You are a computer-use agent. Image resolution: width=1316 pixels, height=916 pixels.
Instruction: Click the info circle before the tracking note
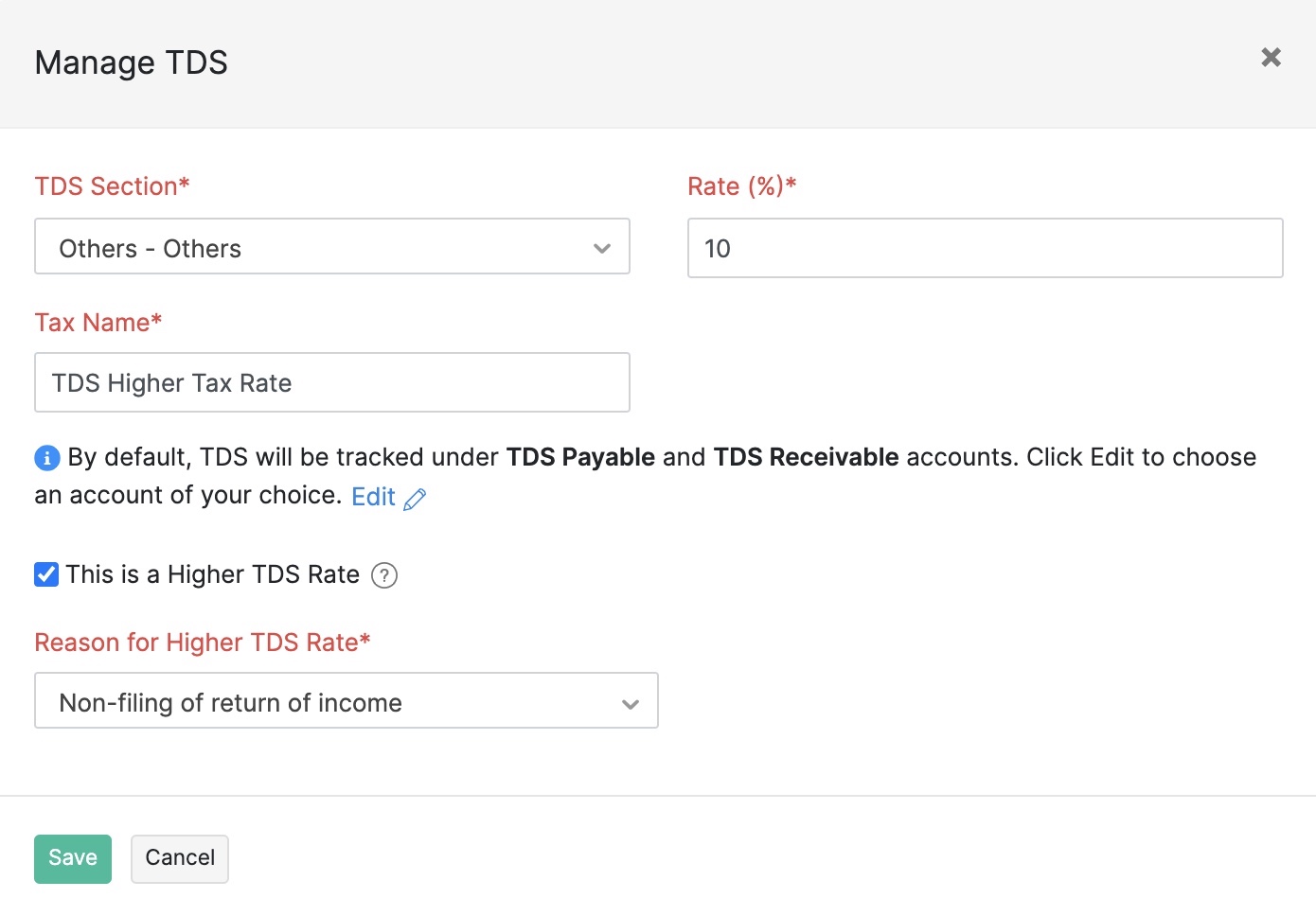tap(46, 457)
